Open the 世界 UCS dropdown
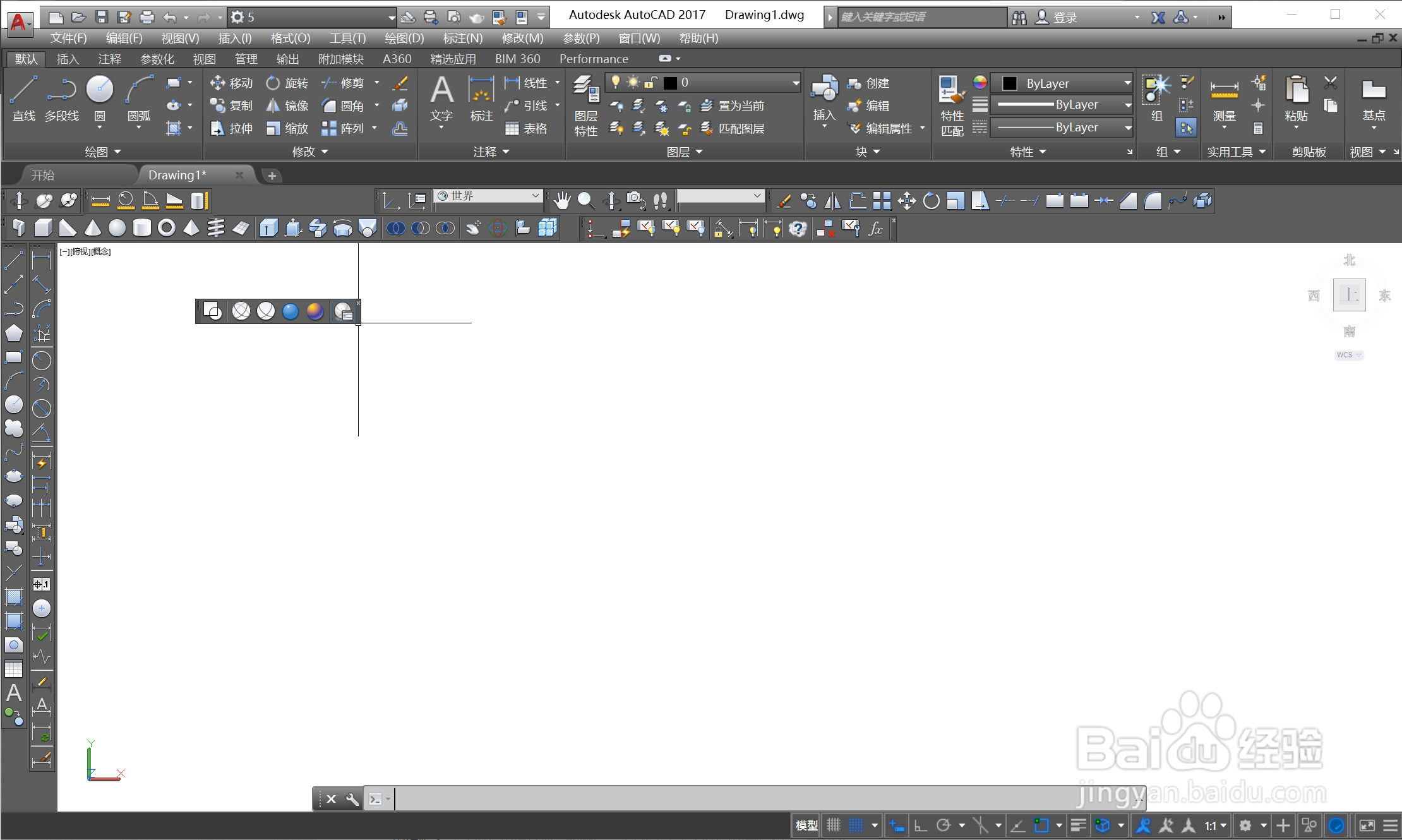The width and height of the screenshot is (1402, 840). (x=535, y=196)
